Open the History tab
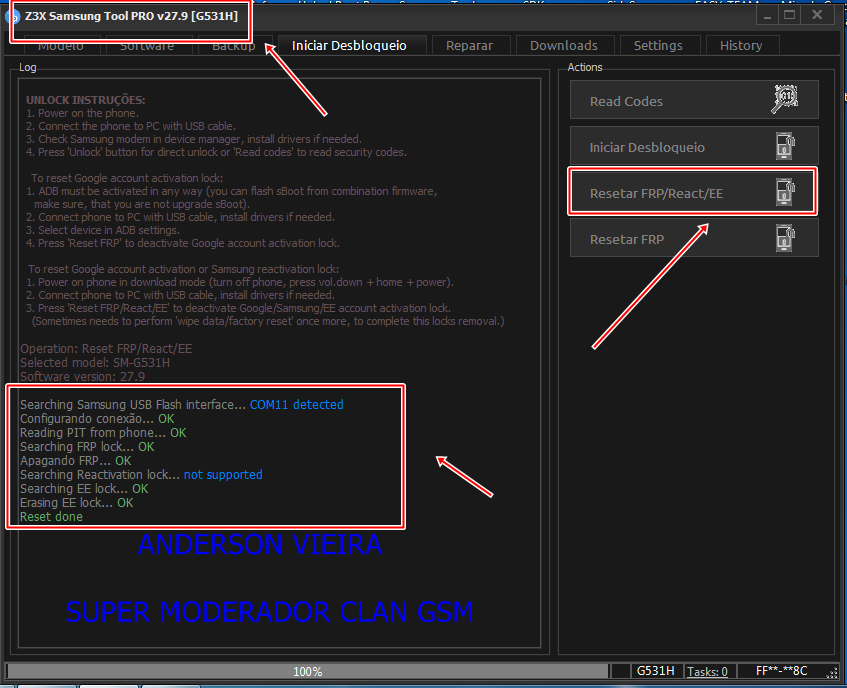Screen dimensions: 847x688 [x=741, y=45]
